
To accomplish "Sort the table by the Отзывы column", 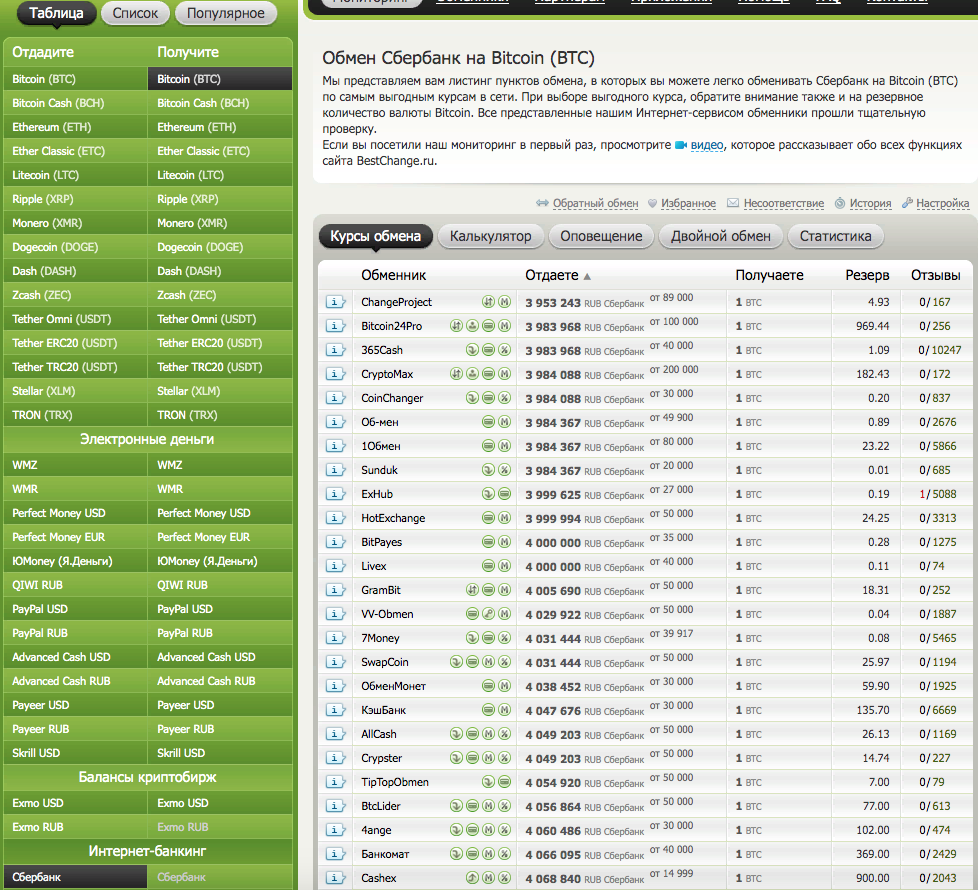I will tap(936, 276).
